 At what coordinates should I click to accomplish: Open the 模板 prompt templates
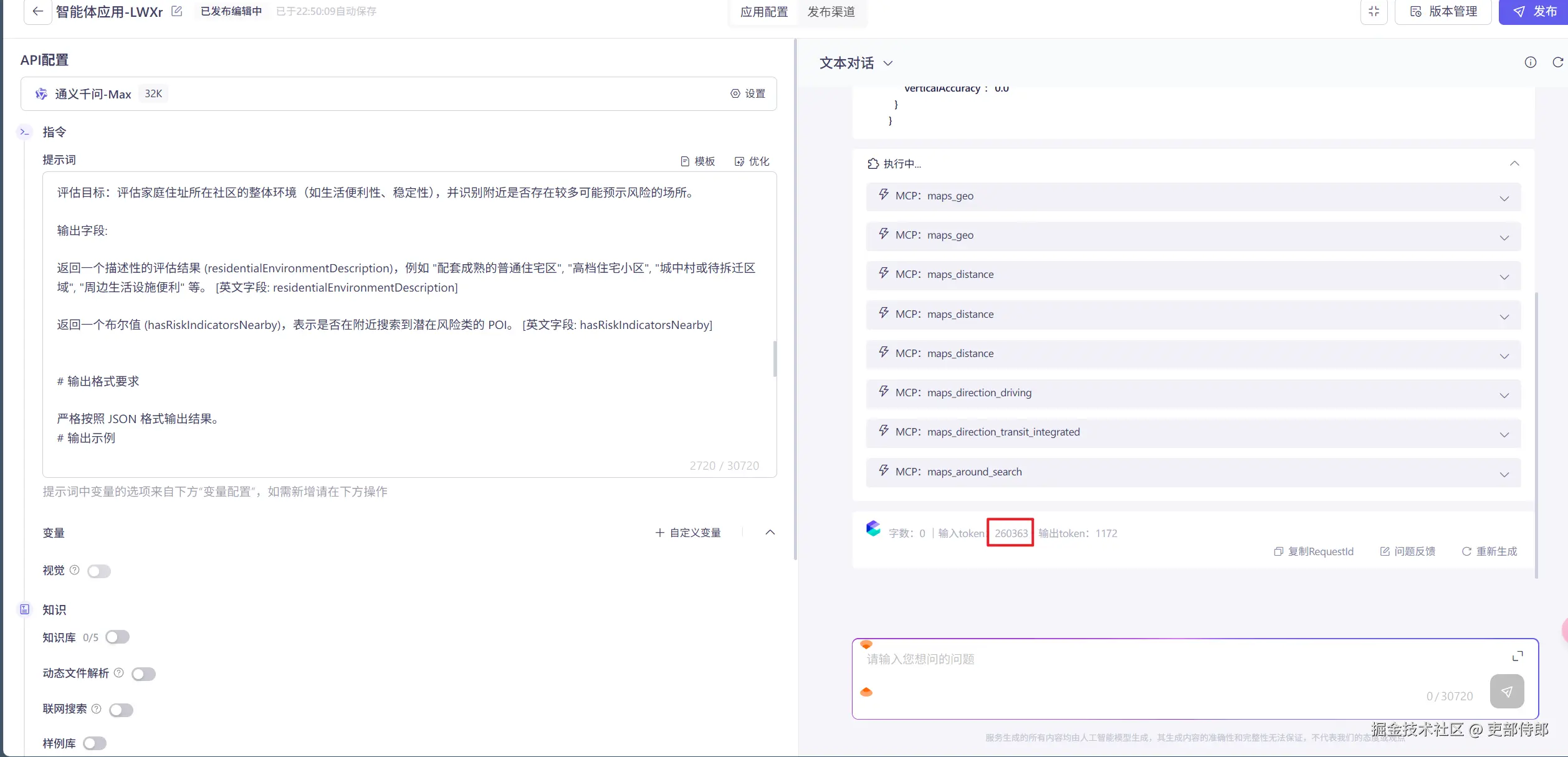pos(697,161)
